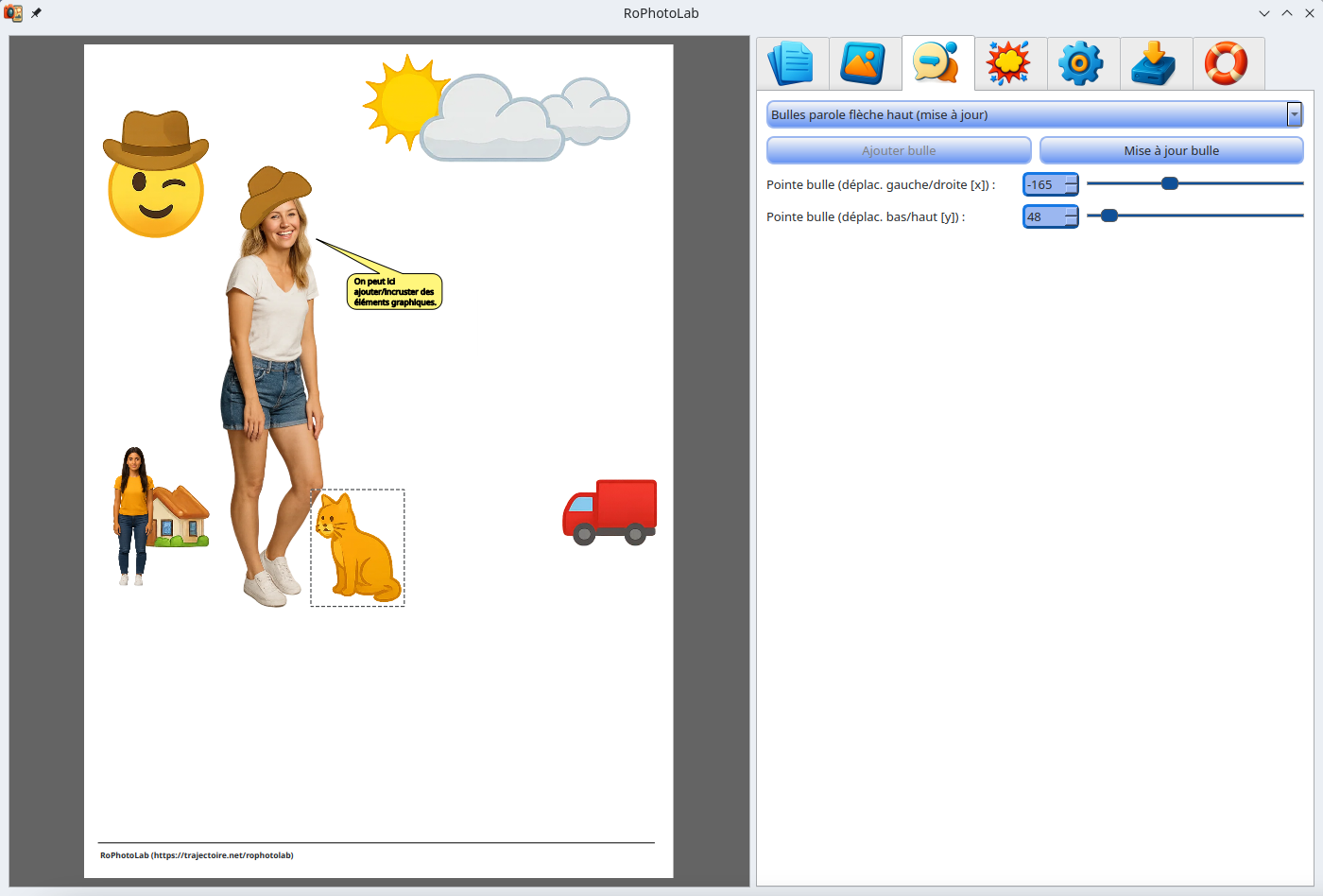Open the download save tab icon
1323x896 pixels.
click(1156, 63)
